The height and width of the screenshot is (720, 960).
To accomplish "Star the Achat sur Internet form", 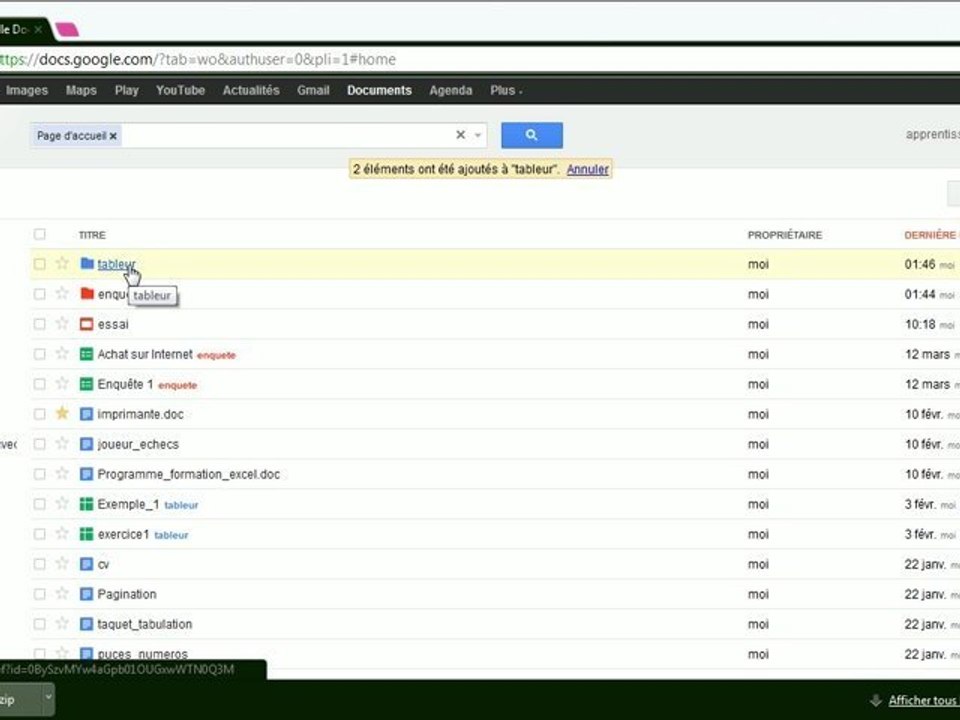I will coord(62,353).
